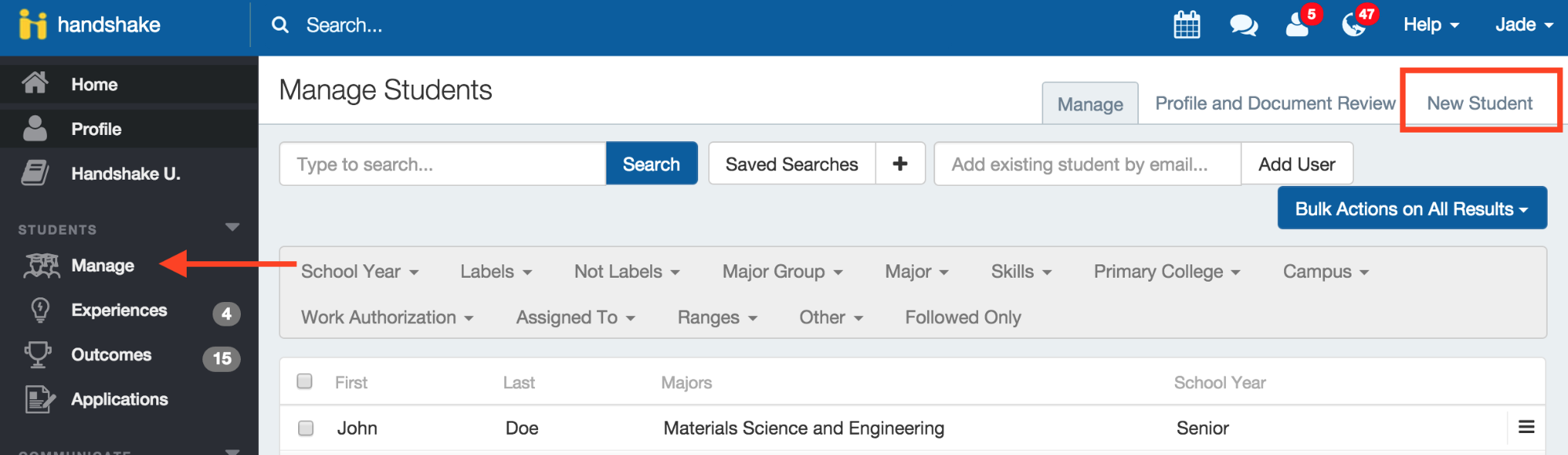Open Saved Searches
The image size is (1568, 455).
791,163
